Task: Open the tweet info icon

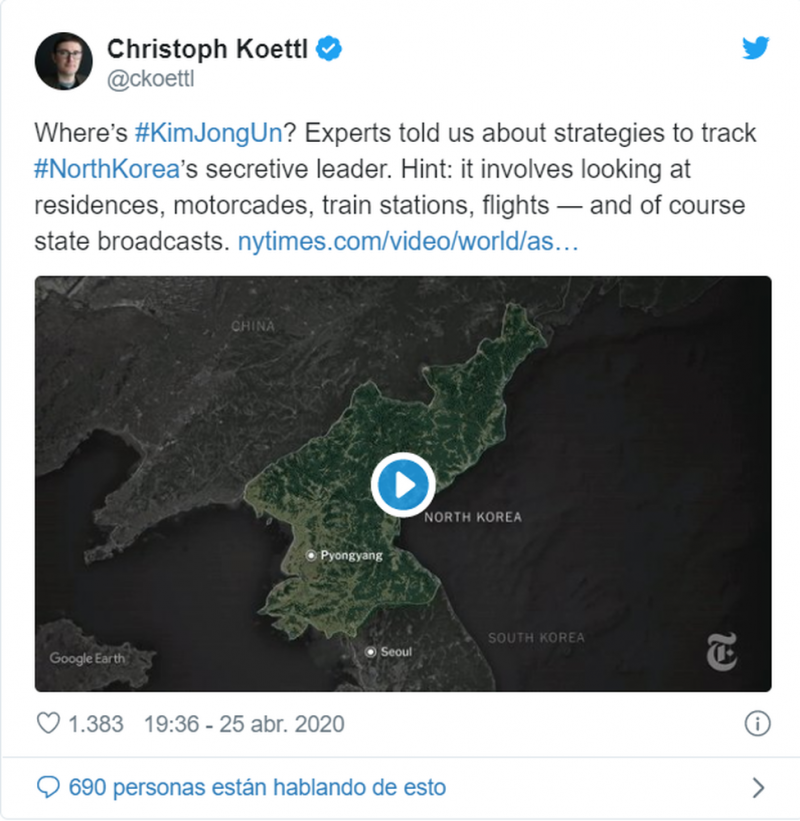Action: [757, 723]
